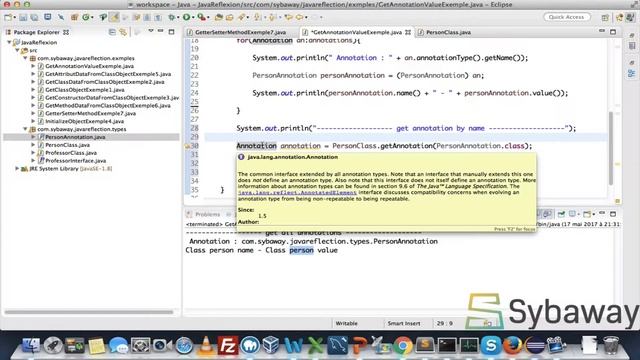
Task: Click Package Explorer horizontal scrollbar
Action: click(89, 312)
